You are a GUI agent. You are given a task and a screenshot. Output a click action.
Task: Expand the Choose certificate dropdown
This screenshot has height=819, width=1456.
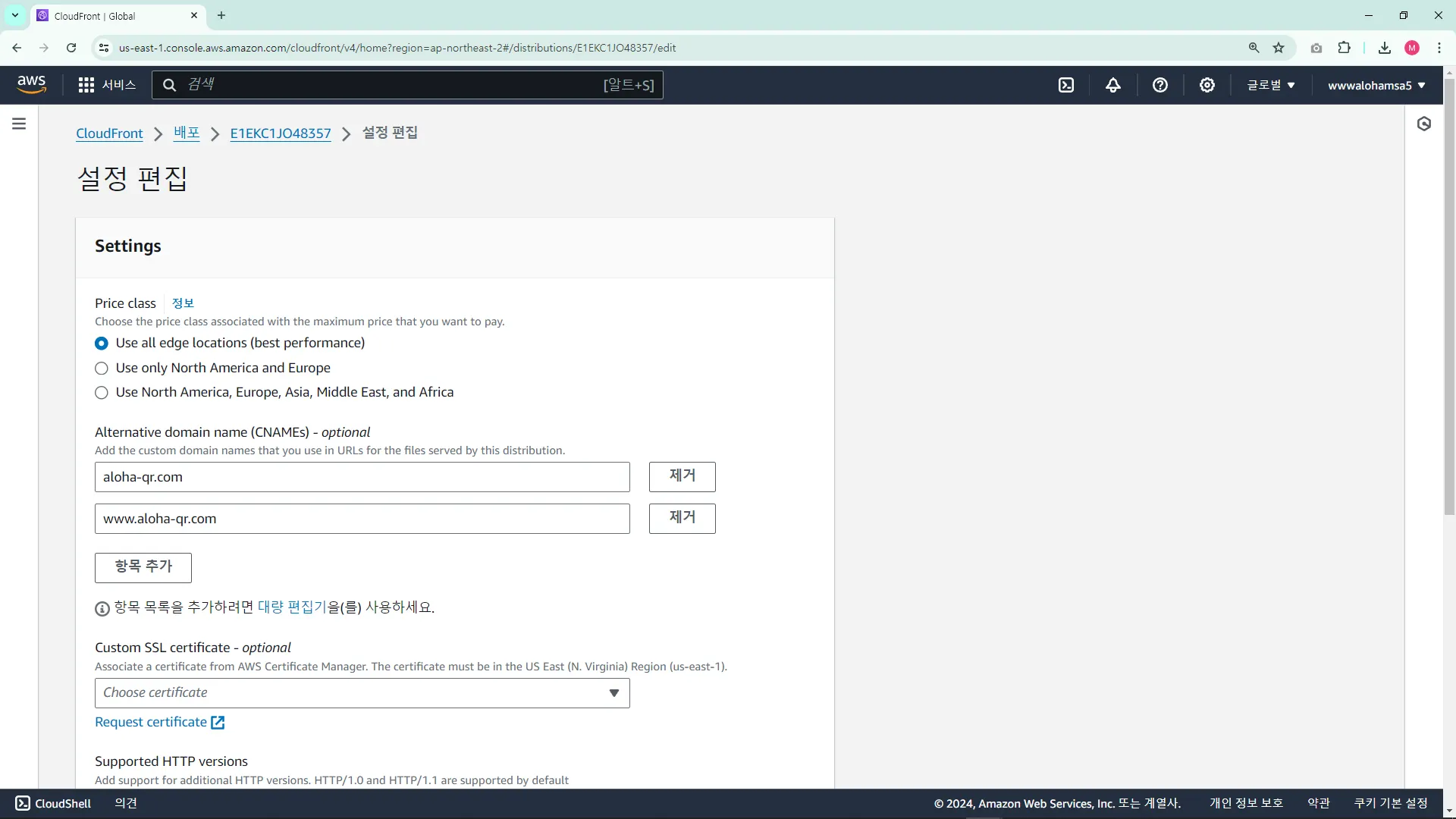tap(362, 693)
